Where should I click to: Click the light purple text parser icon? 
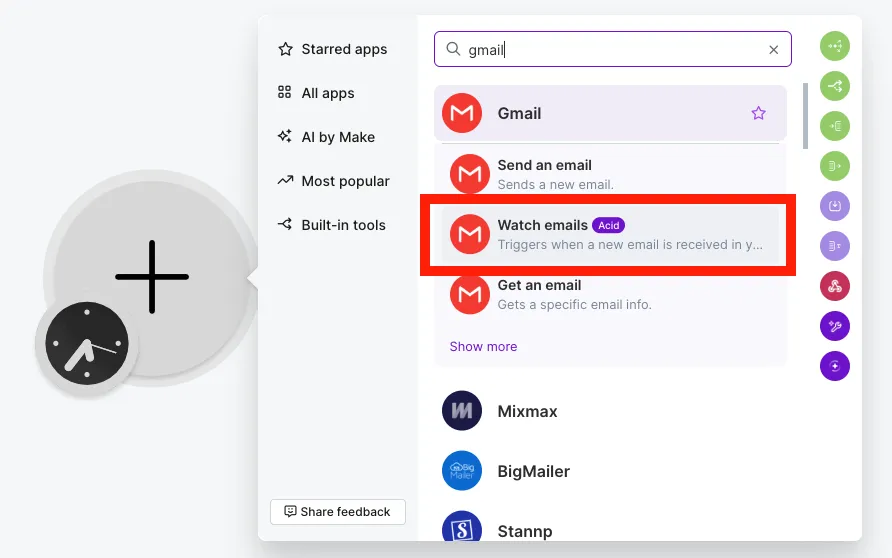[835, 246]
